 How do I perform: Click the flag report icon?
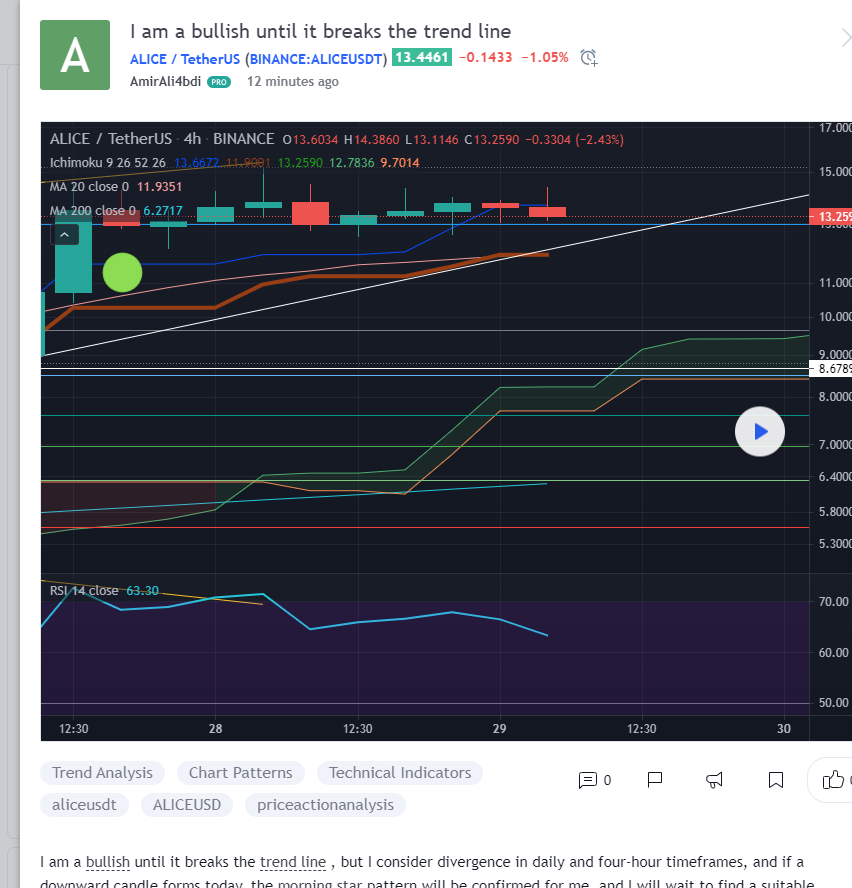[x=655, y=780]
